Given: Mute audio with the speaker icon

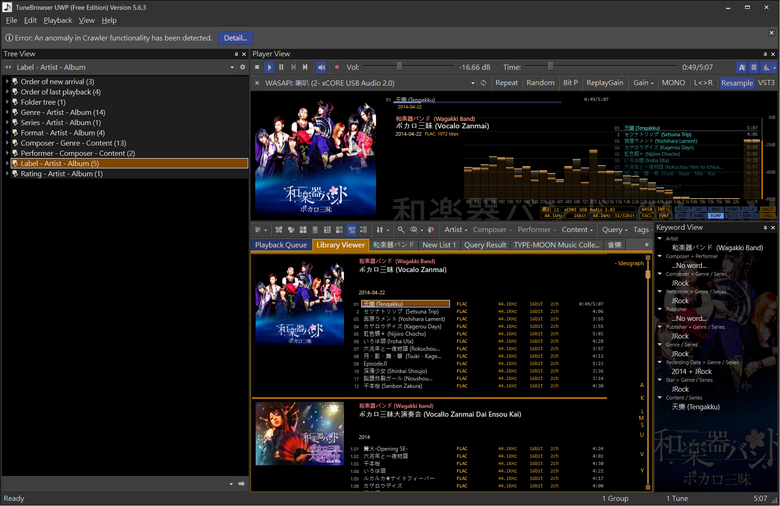Looking at the screenshot, I should coord(321,67).
